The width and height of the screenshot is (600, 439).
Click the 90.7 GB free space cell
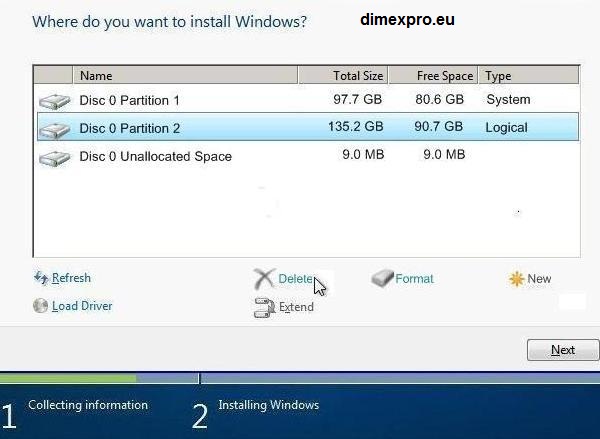(439, 127)
